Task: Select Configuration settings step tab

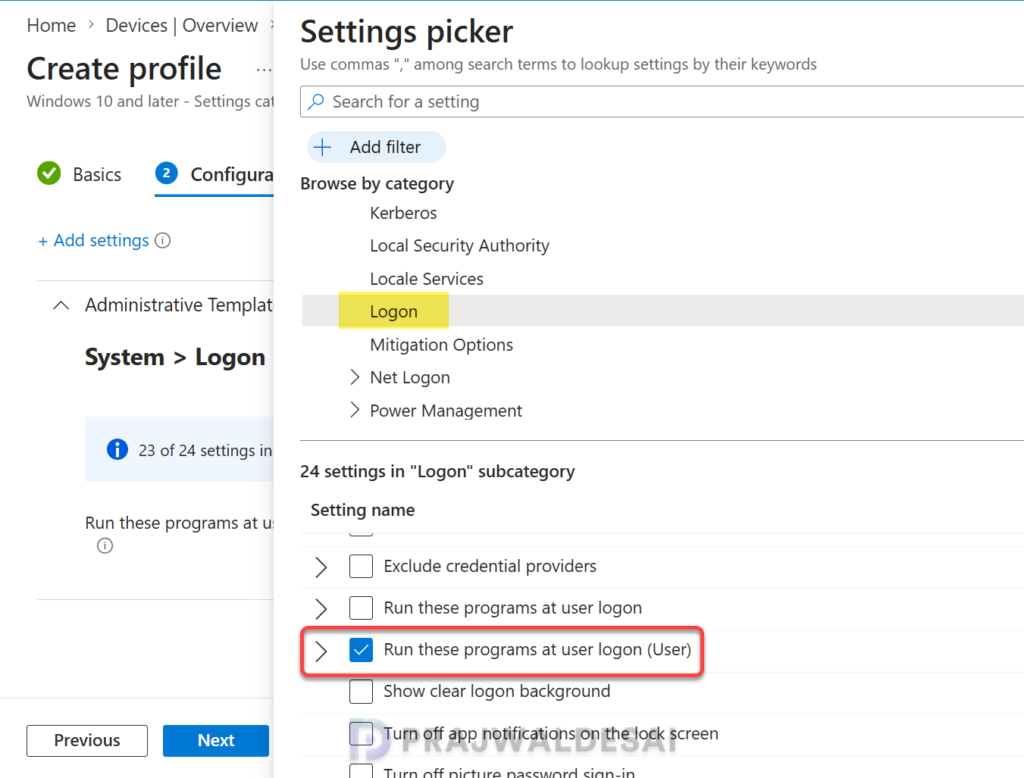Action: (x=214, y=174)
